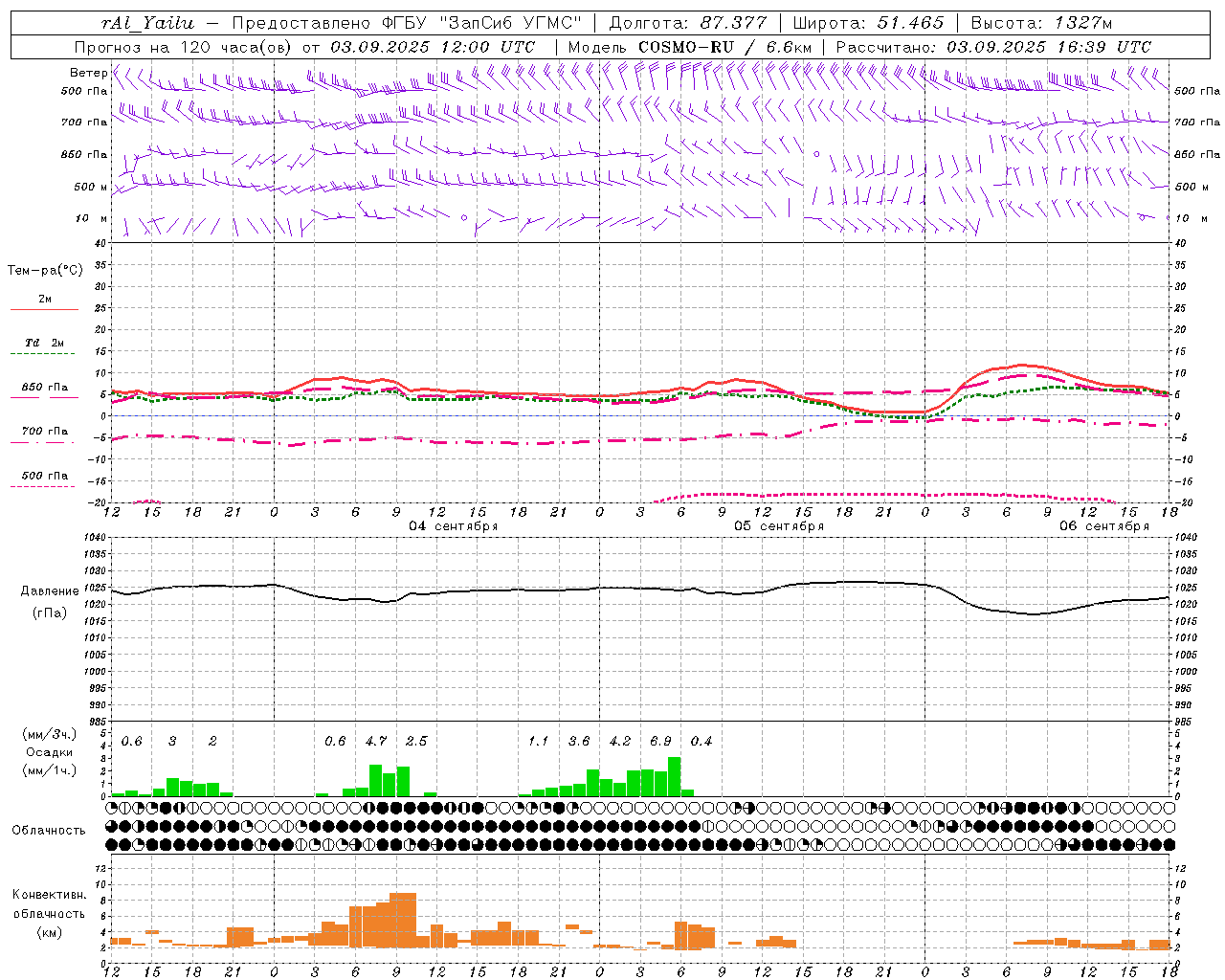The height and width of the screenshot is (980, 1225).
Task: Click the Высота: 1327м header value
Action: (1040, 23)
